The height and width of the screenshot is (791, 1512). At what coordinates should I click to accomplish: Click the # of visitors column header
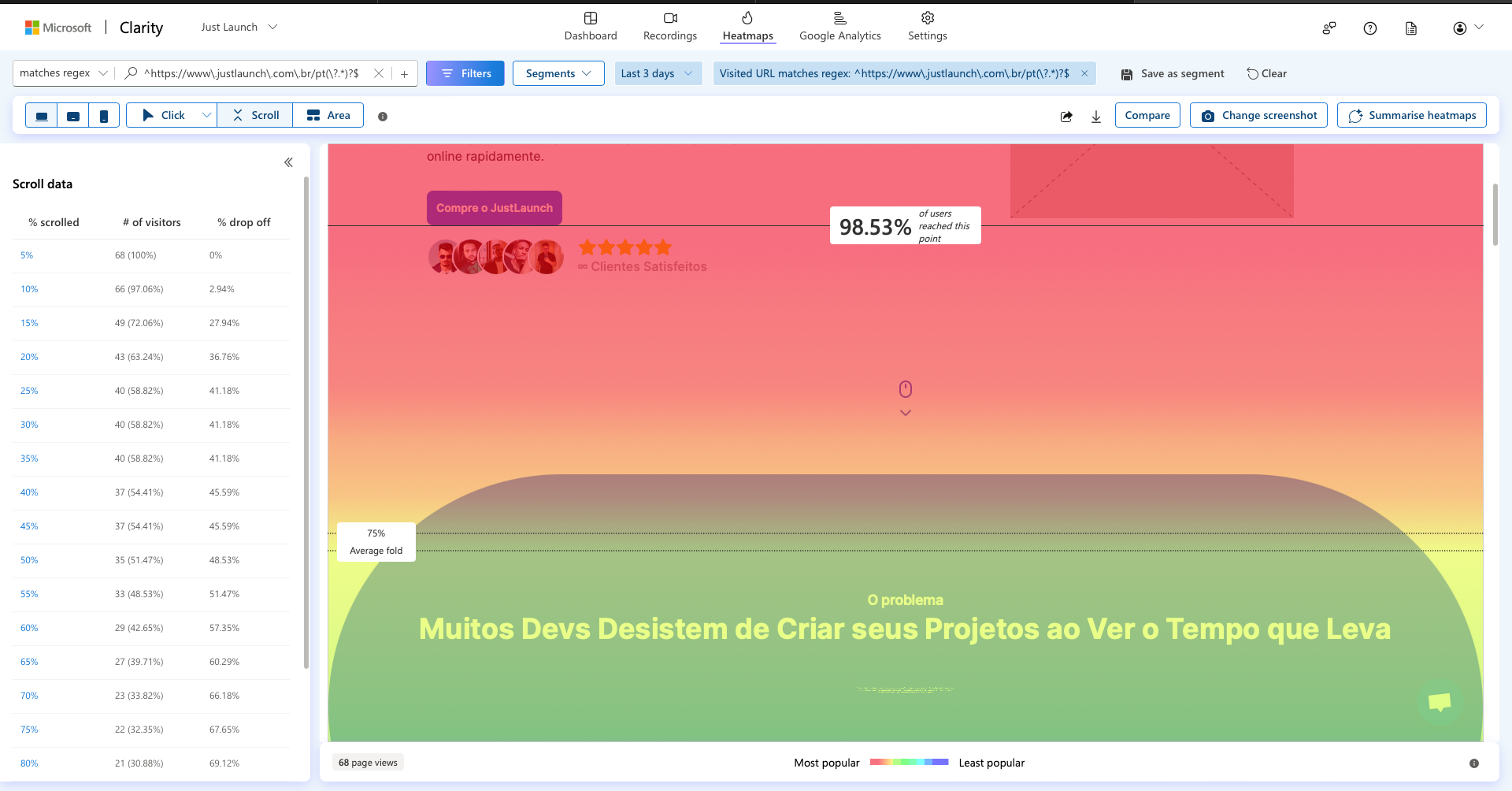152,222
